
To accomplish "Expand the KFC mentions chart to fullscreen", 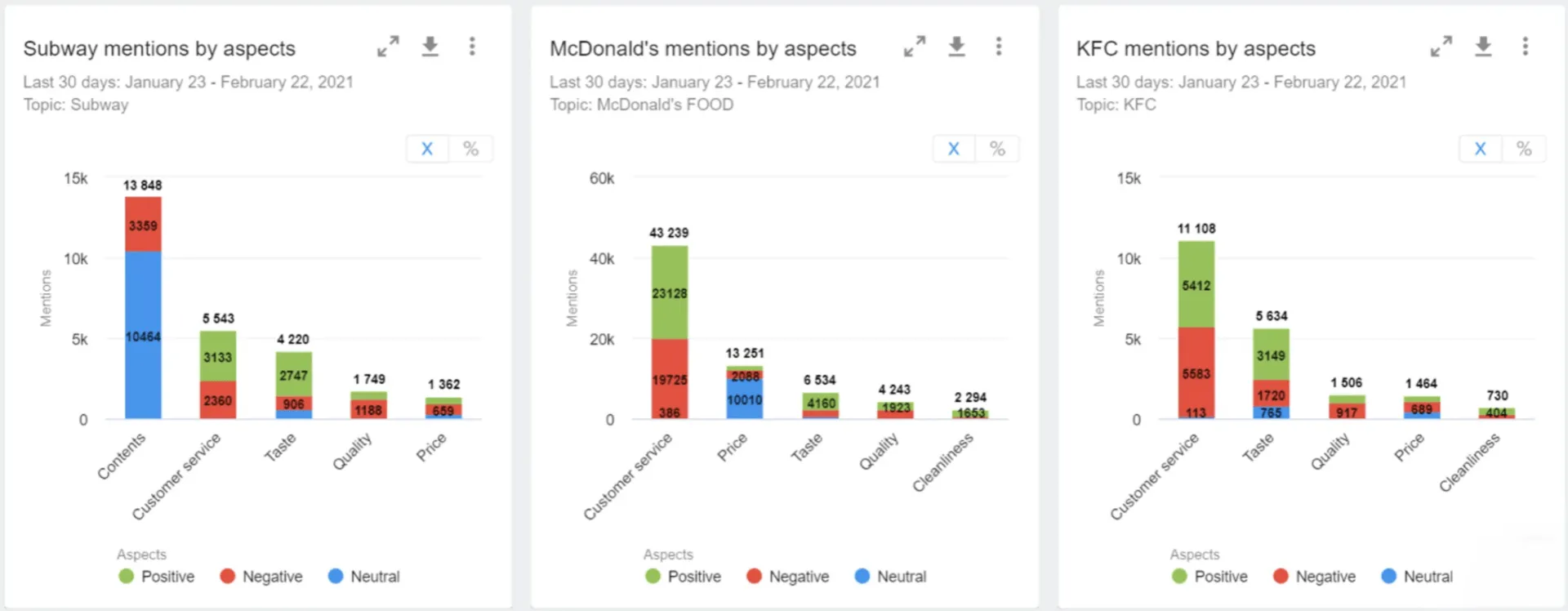I will click(1441, 47).
